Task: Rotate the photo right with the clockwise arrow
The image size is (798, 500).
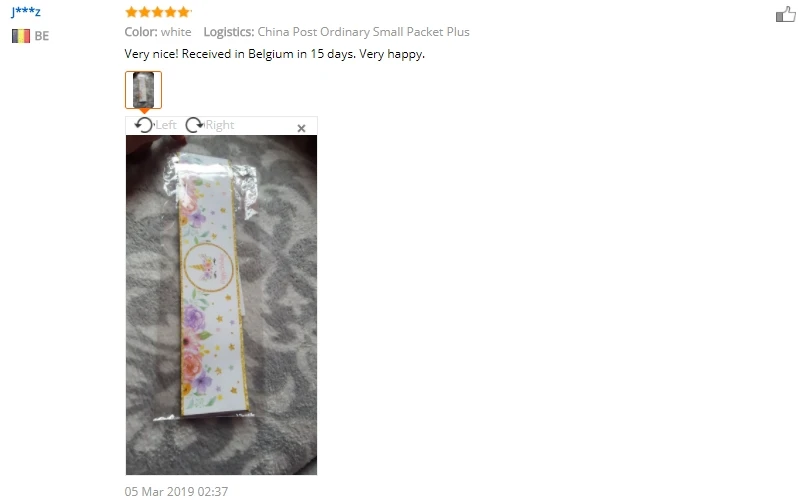Action: click(194, 125)
